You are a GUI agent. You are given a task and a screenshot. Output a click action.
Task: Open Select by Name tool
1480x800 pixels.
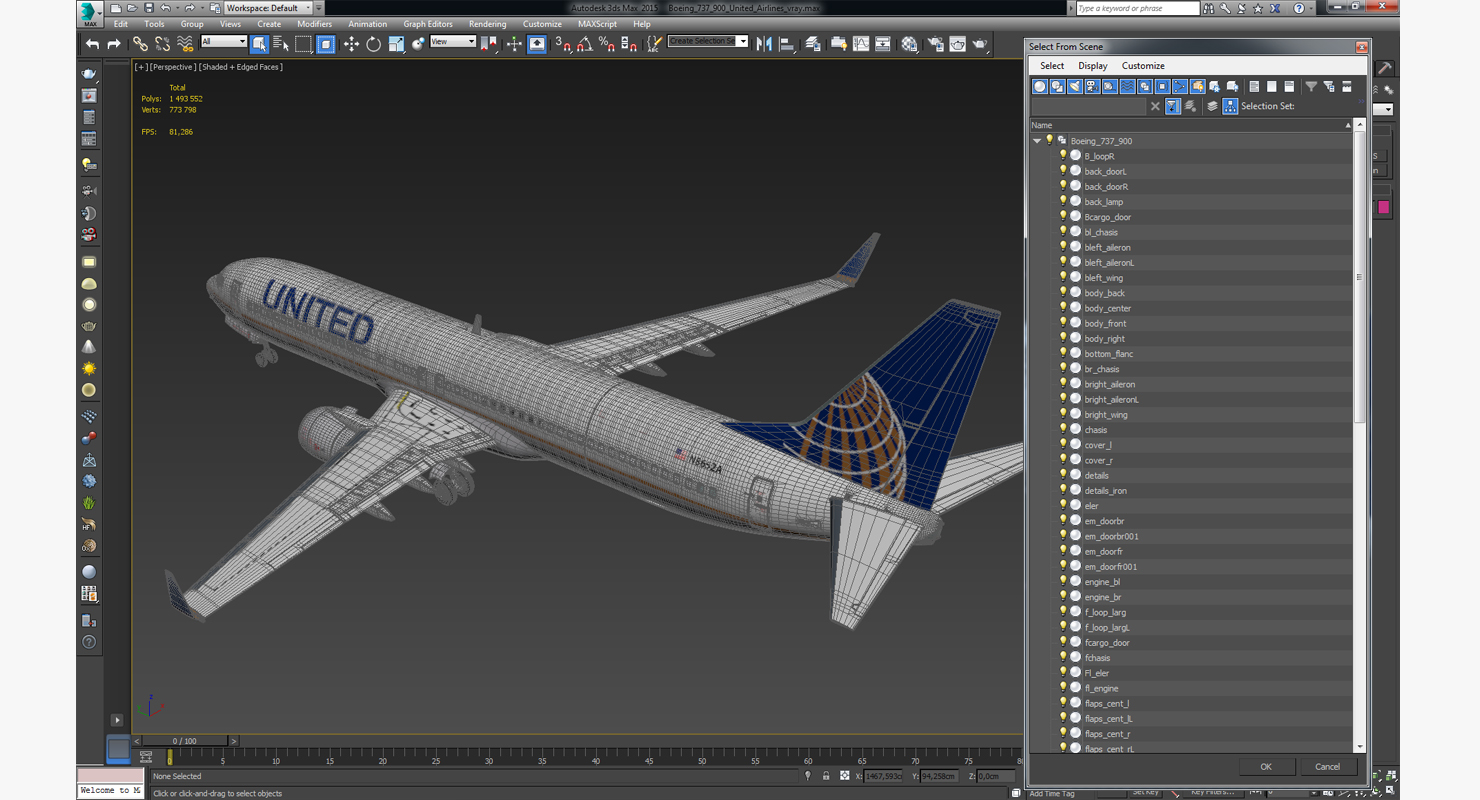click(281, 44)
